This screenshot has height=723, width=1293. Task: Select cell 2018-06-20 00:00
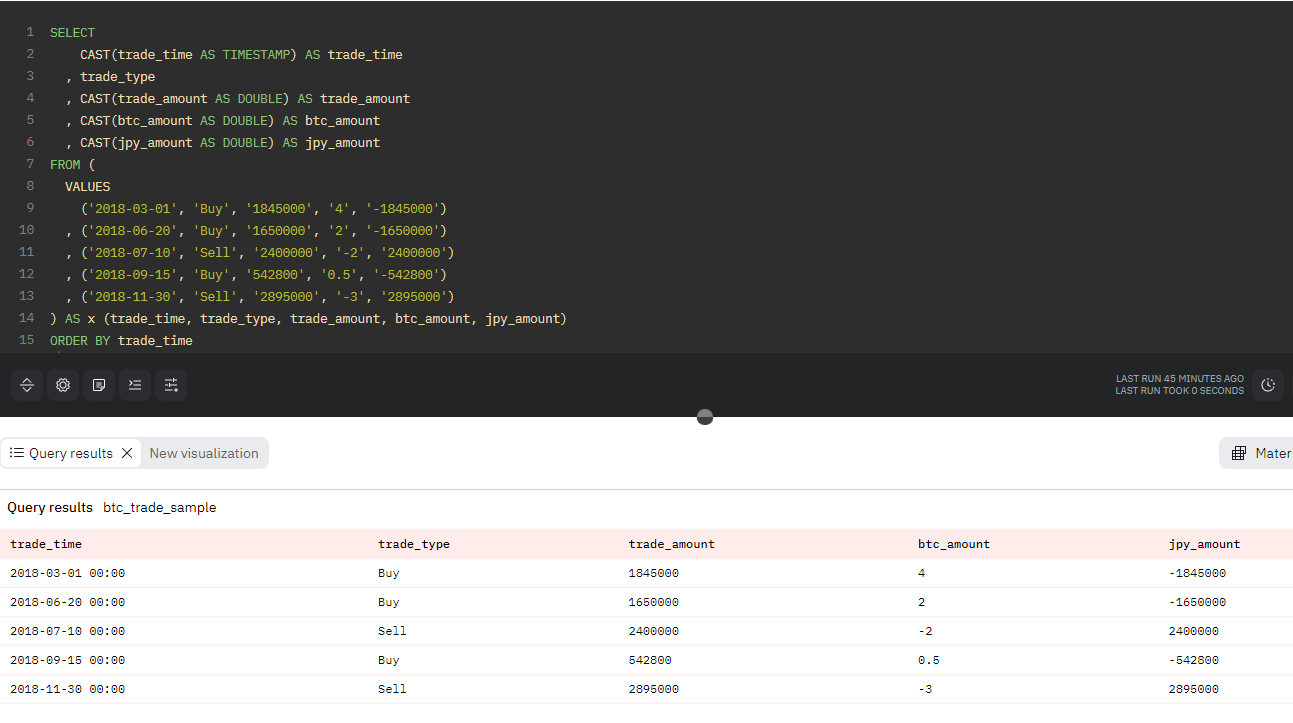pos(68,602)
